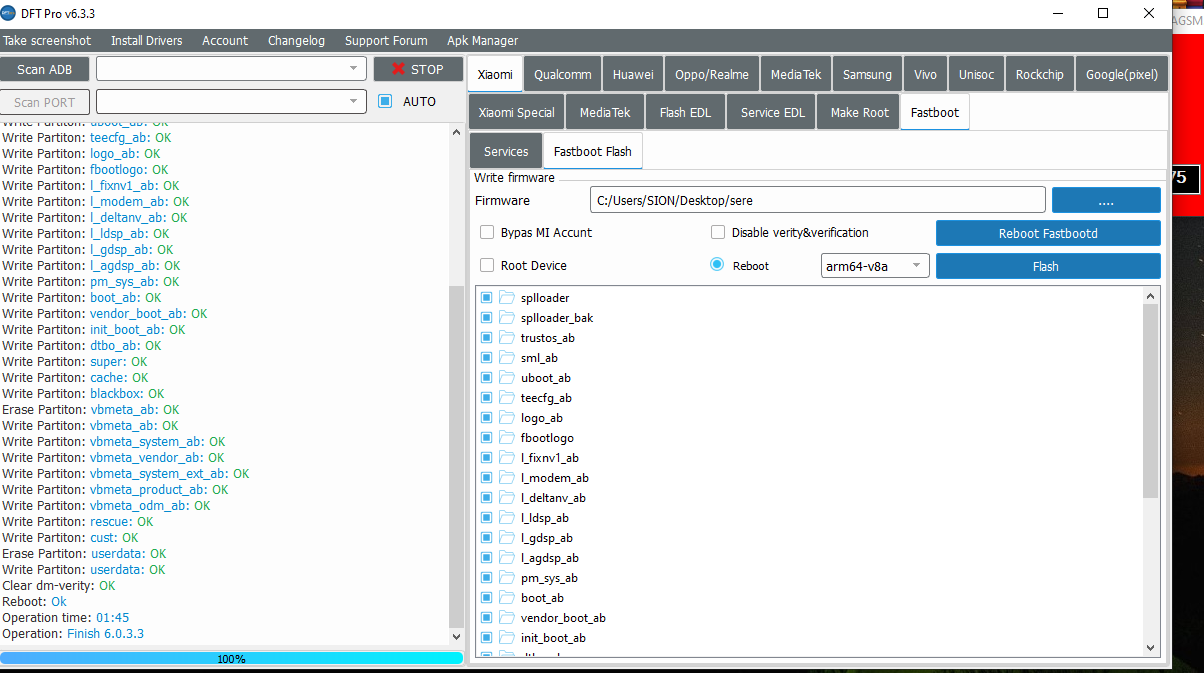Click the blue Flash button

click(x=1047, y=266)
